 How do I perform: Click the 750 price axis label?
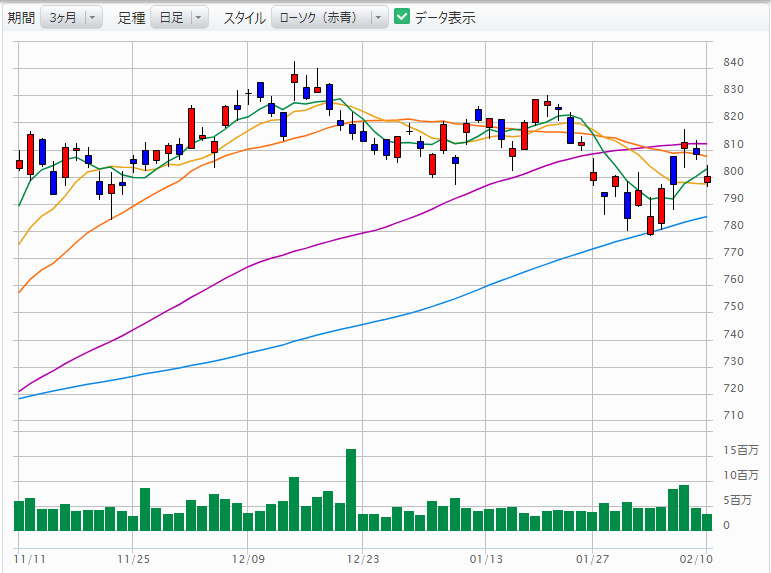733,306
